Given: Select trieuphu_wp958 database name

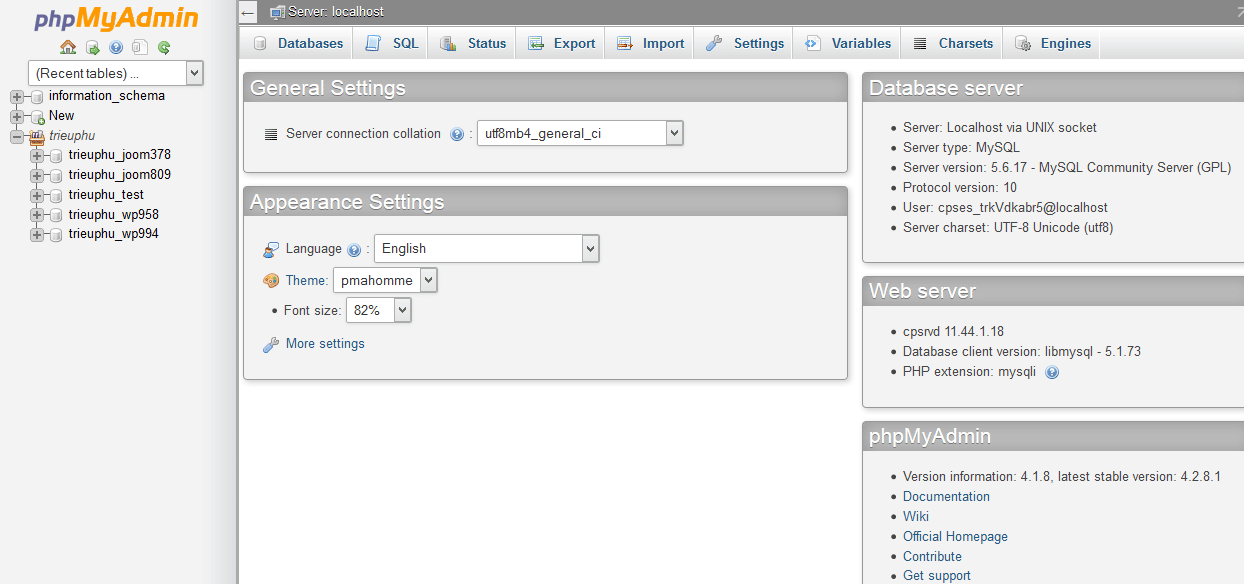Looking at the screenshot, I should 114,215.
